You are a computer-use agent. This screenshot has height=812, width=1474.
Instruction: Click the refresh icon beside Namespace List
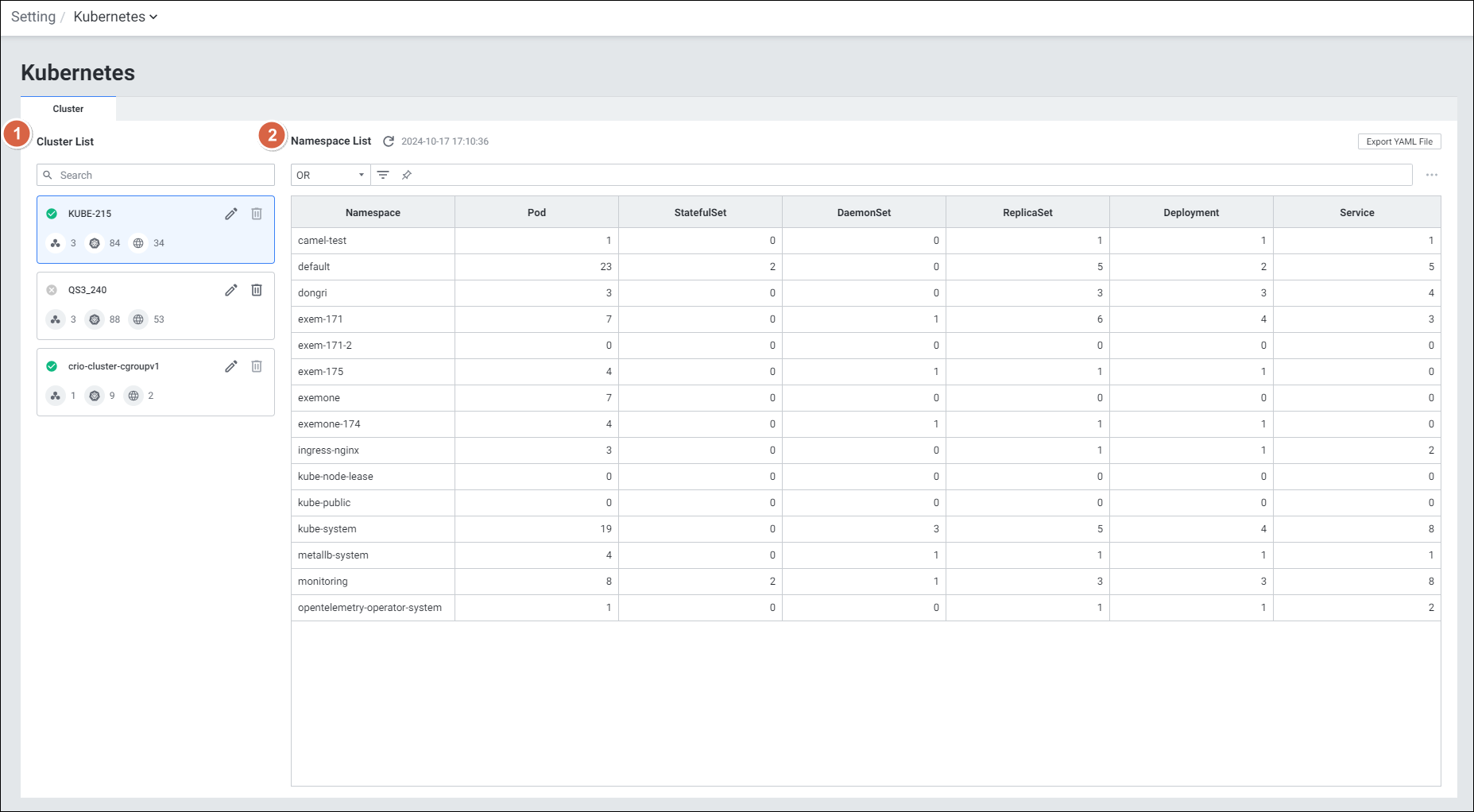pyautogui.click(x=389, y=141)
